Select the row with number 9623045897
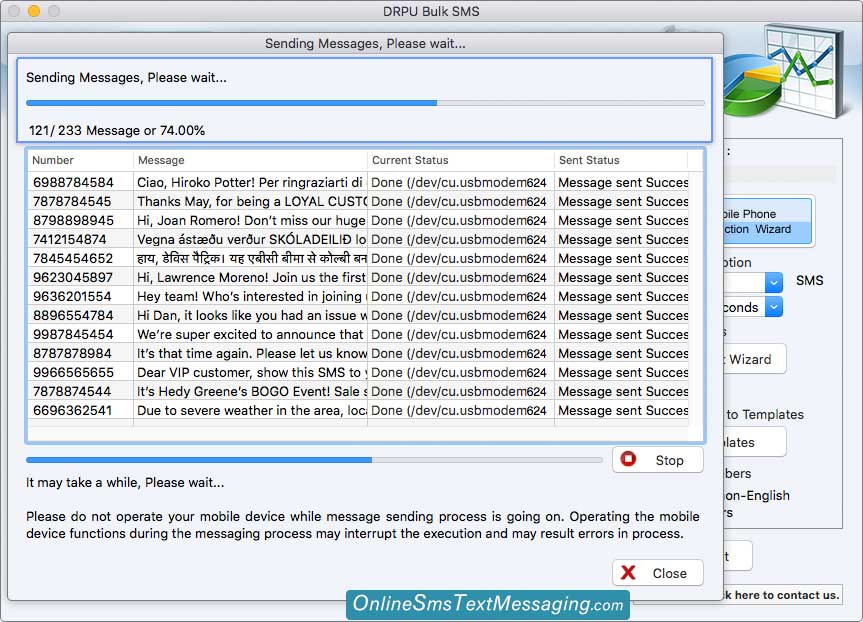The width and height of the screenshot is (863, 622). pos(358,277)
